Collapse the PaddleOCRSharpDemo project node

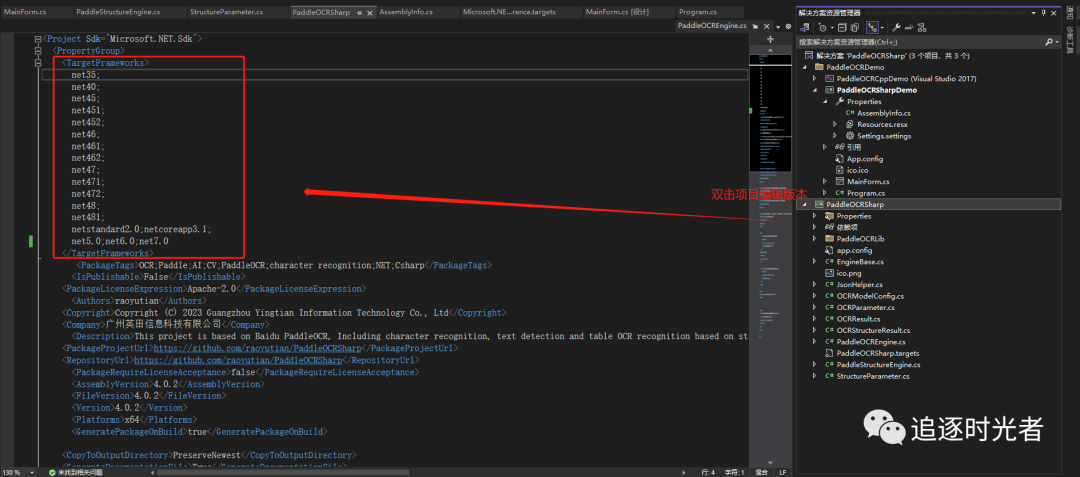pyautogui.click(x=814, y=89)
